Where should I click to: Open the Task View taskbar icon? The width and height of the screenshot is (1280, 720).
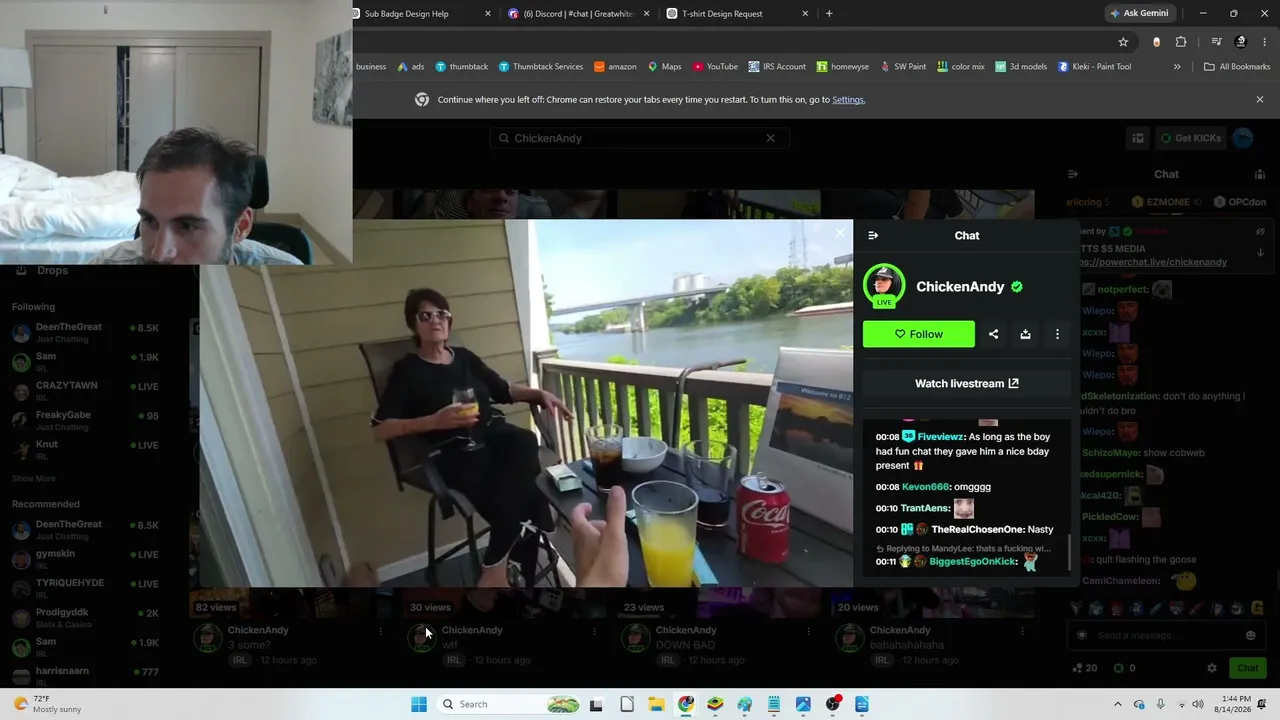597,704
